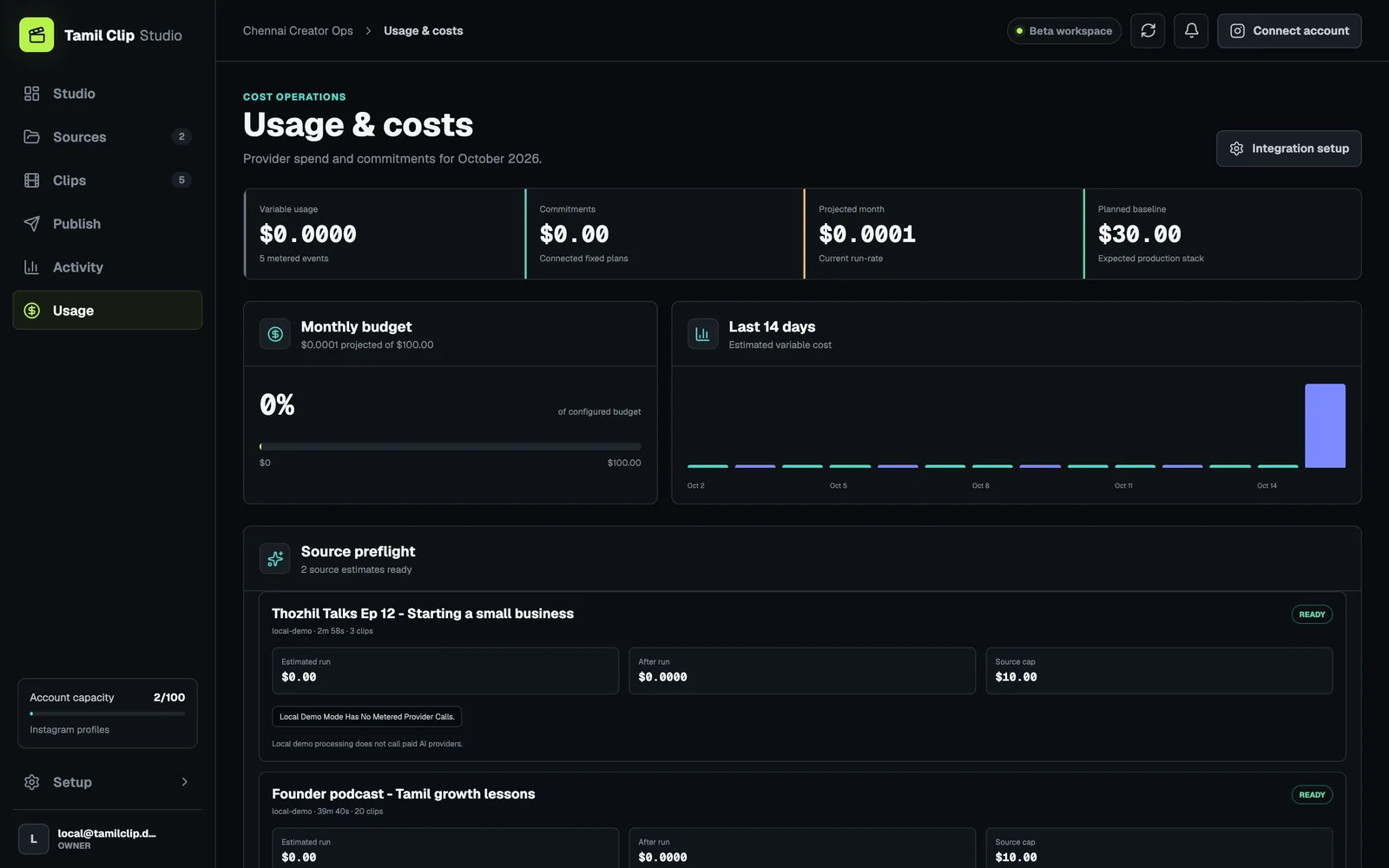The width and height of the screenshot is (1389, 868).
Task: Go to Clips in the sidebar
Action: 107,181
